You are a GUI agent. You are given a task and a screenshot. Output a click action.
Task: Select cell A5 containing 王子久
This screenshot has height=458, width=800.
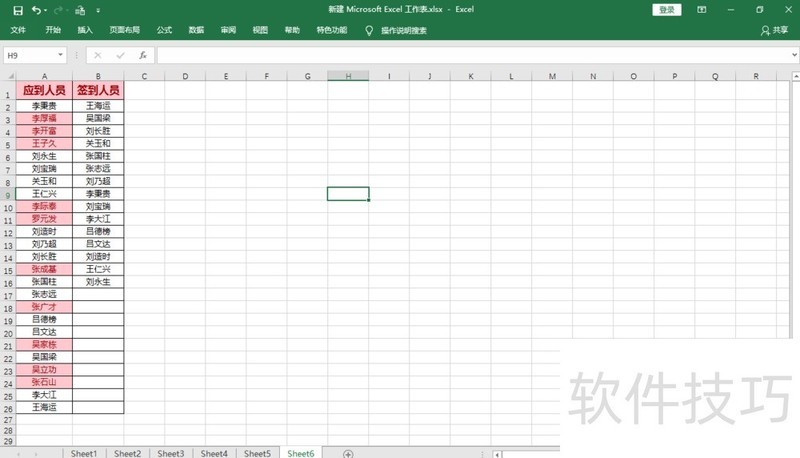point(44,143)
